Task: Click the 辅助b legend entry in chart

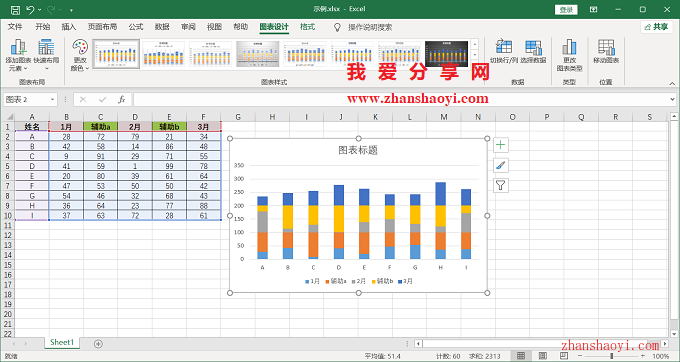Action: (x=382, y=281)
